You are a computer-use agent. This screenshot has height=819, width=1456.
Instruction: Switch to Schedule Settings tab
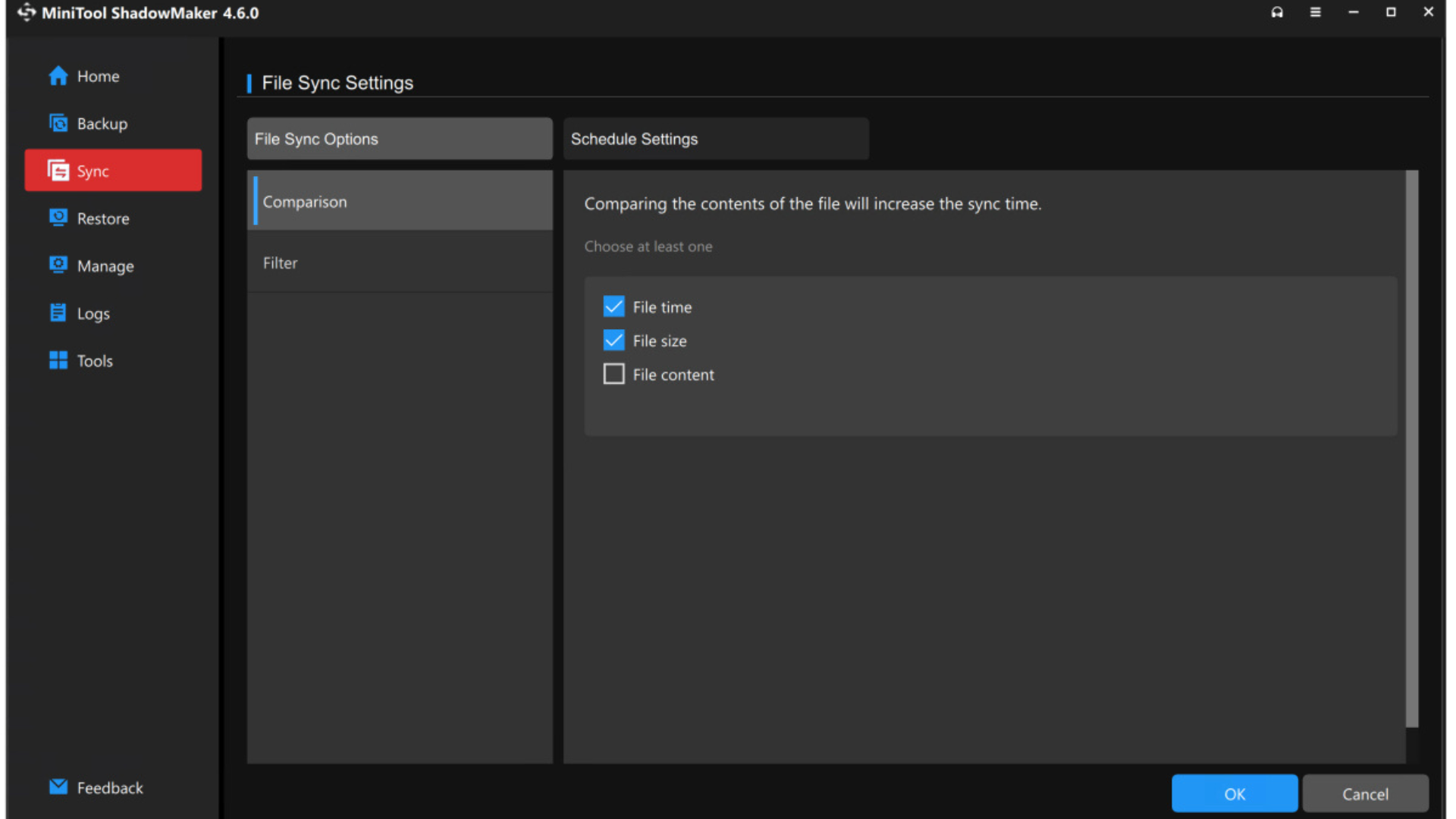tap(715, 139)
